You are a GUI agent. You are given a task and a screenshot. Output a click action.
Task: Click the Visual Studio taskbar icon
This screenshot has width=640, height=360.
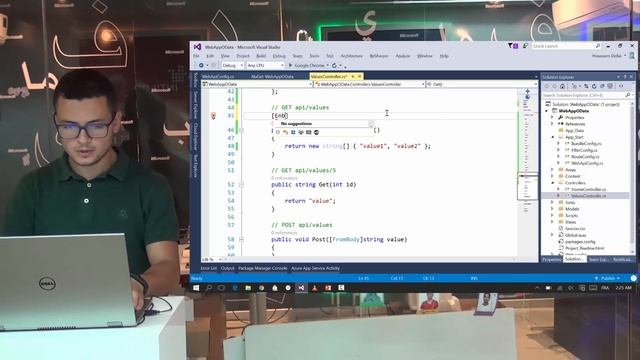click(x=301, y=288)
